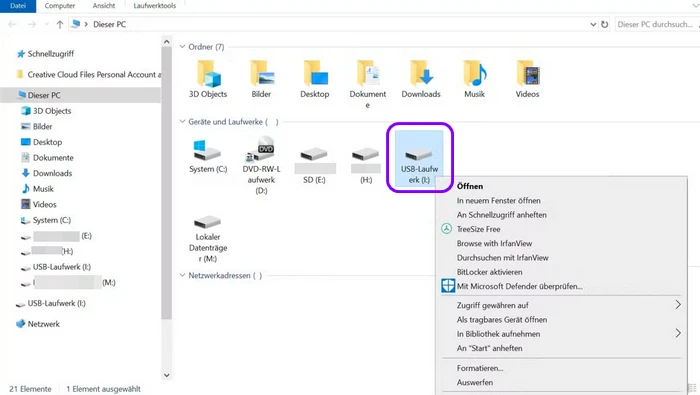Viewport: 700px width, 395px height.
Task: Select the USB-Laufwerk (I:) drive icon
Action: [x=418, y=155]
